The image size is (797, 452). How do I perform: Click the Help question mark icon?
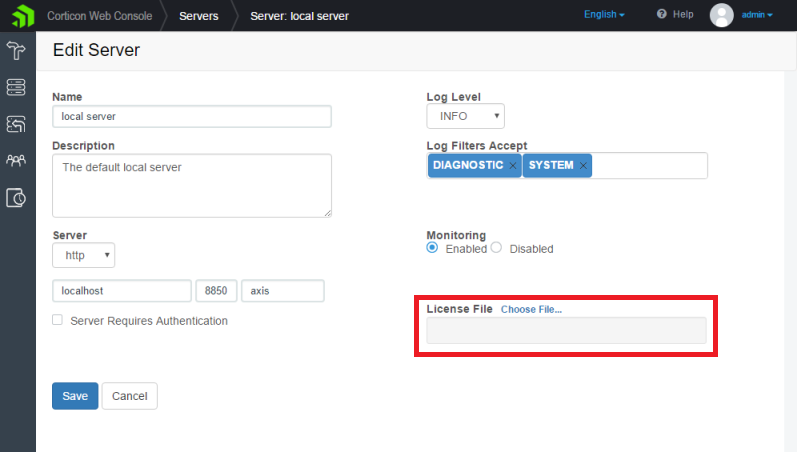click(661, 14)
